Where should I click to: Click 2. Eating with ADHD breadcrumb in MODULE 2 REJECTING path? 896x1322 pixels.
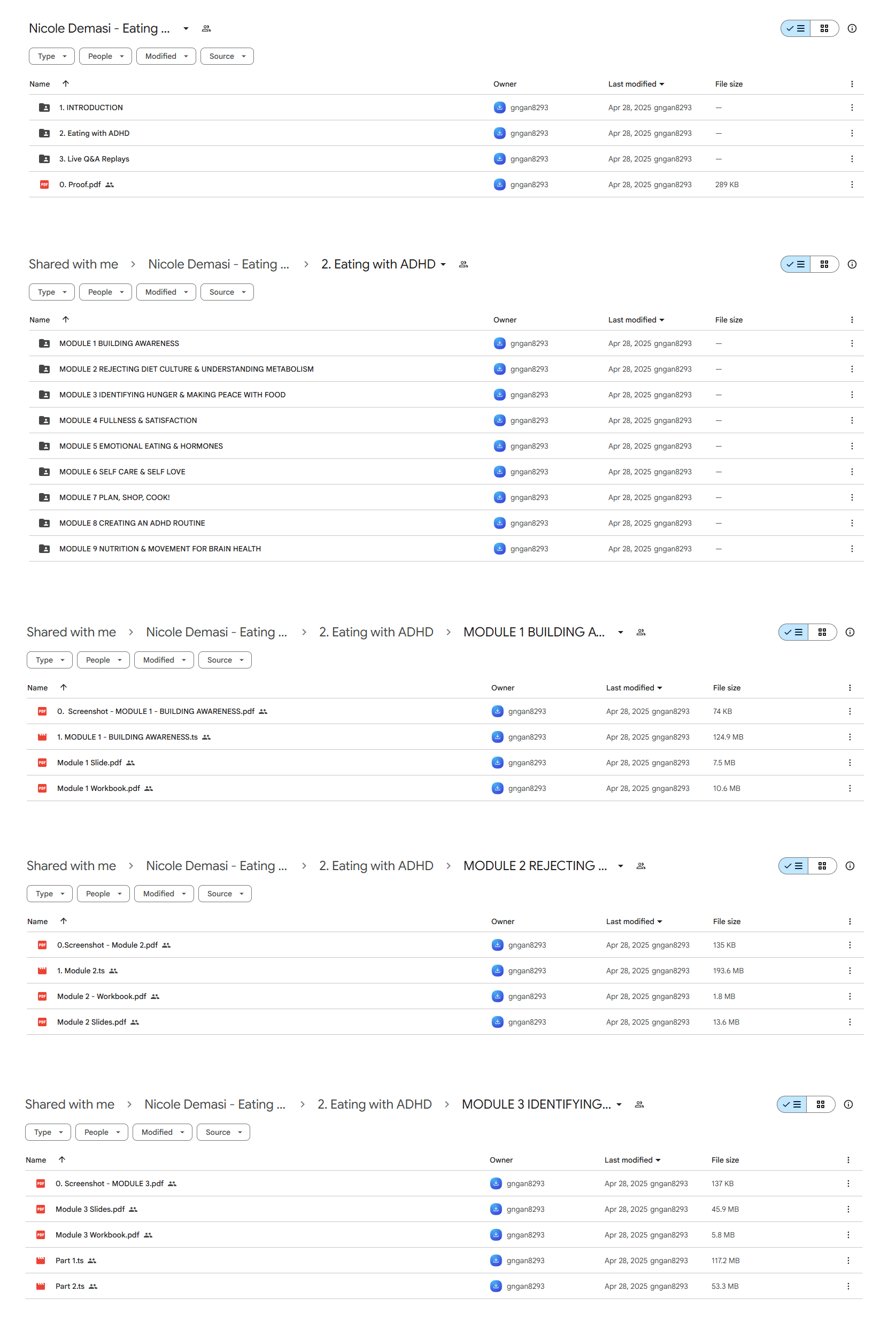point(376,866)
